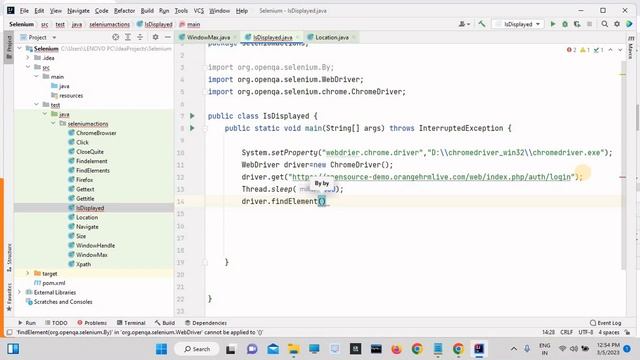
Task: Open FindElements class in tree
Action: click(93, 171)
